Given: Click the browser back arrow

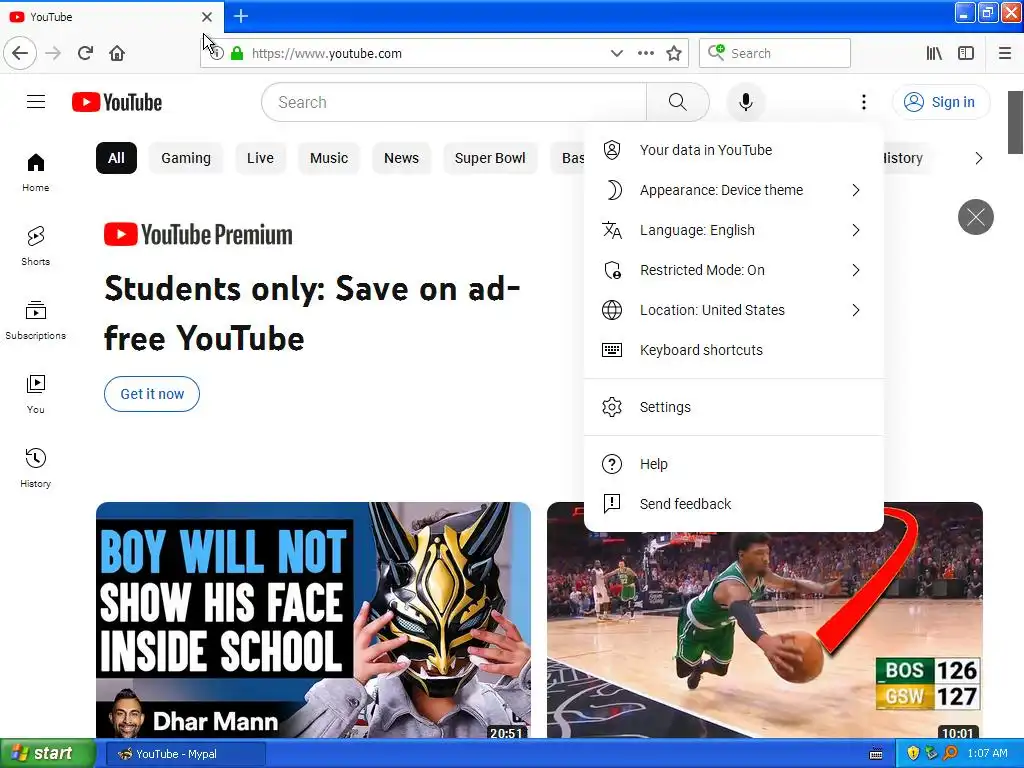Looking at the screenshot, I should coord(20,53).
